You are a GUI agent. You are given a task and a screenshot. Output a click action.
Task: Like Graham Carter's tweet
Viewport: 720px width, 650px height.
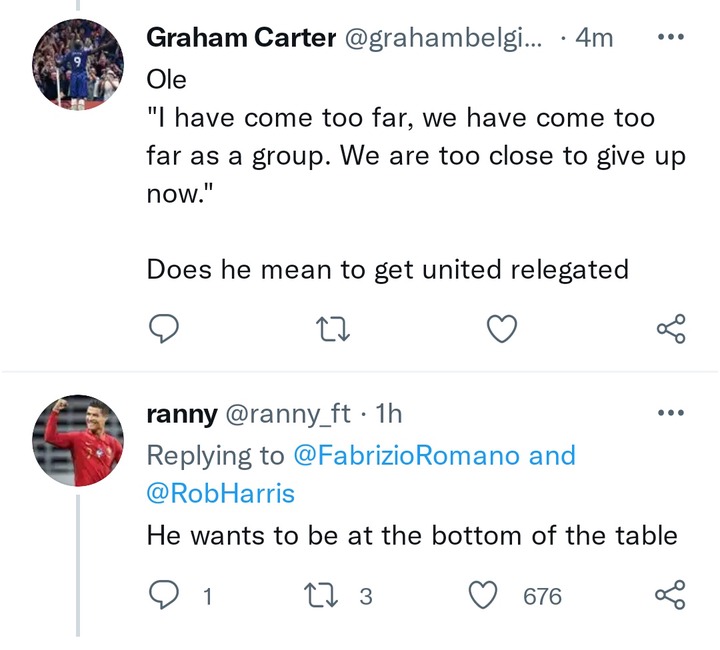[x=502, y=329]
